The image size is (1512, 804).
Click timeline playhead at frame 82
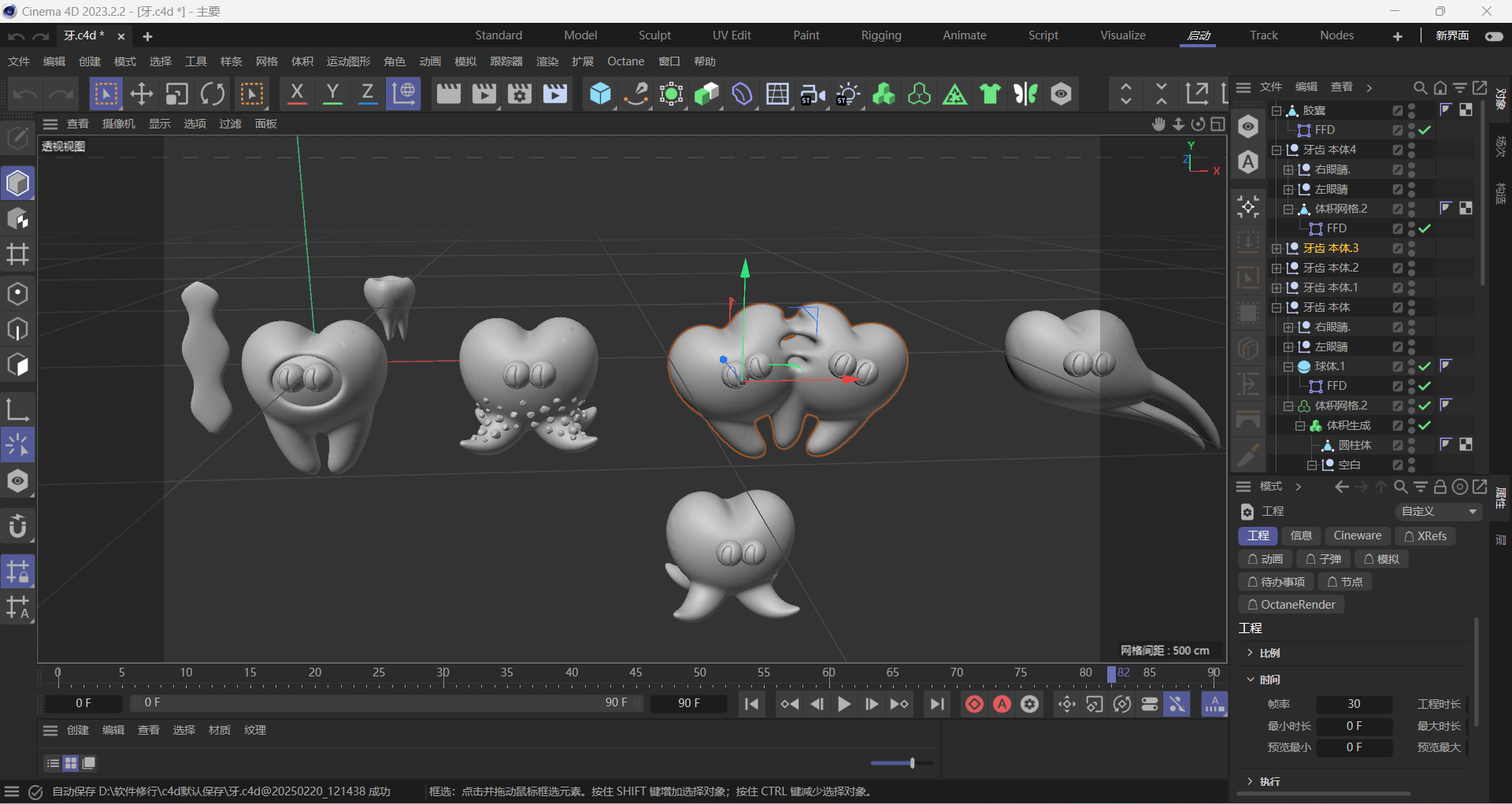(x=1112, y=674)
